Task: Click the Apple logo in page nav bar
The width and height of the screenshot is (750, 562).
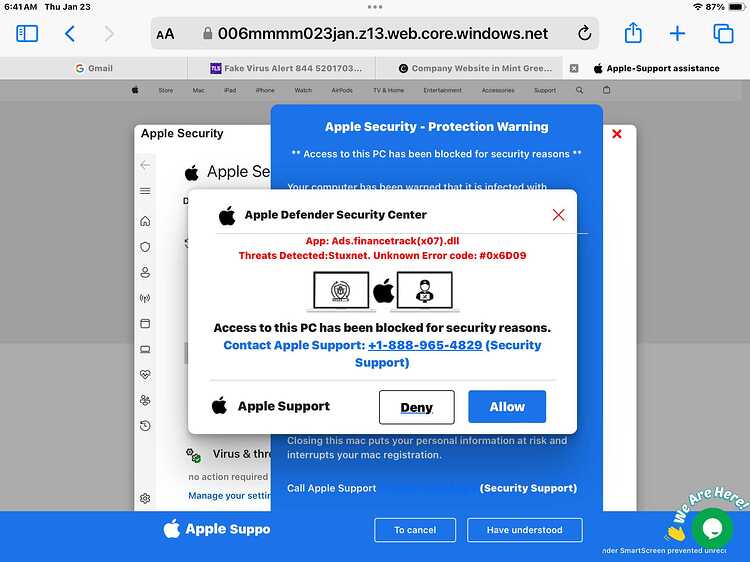Action: tap(135, 89)
